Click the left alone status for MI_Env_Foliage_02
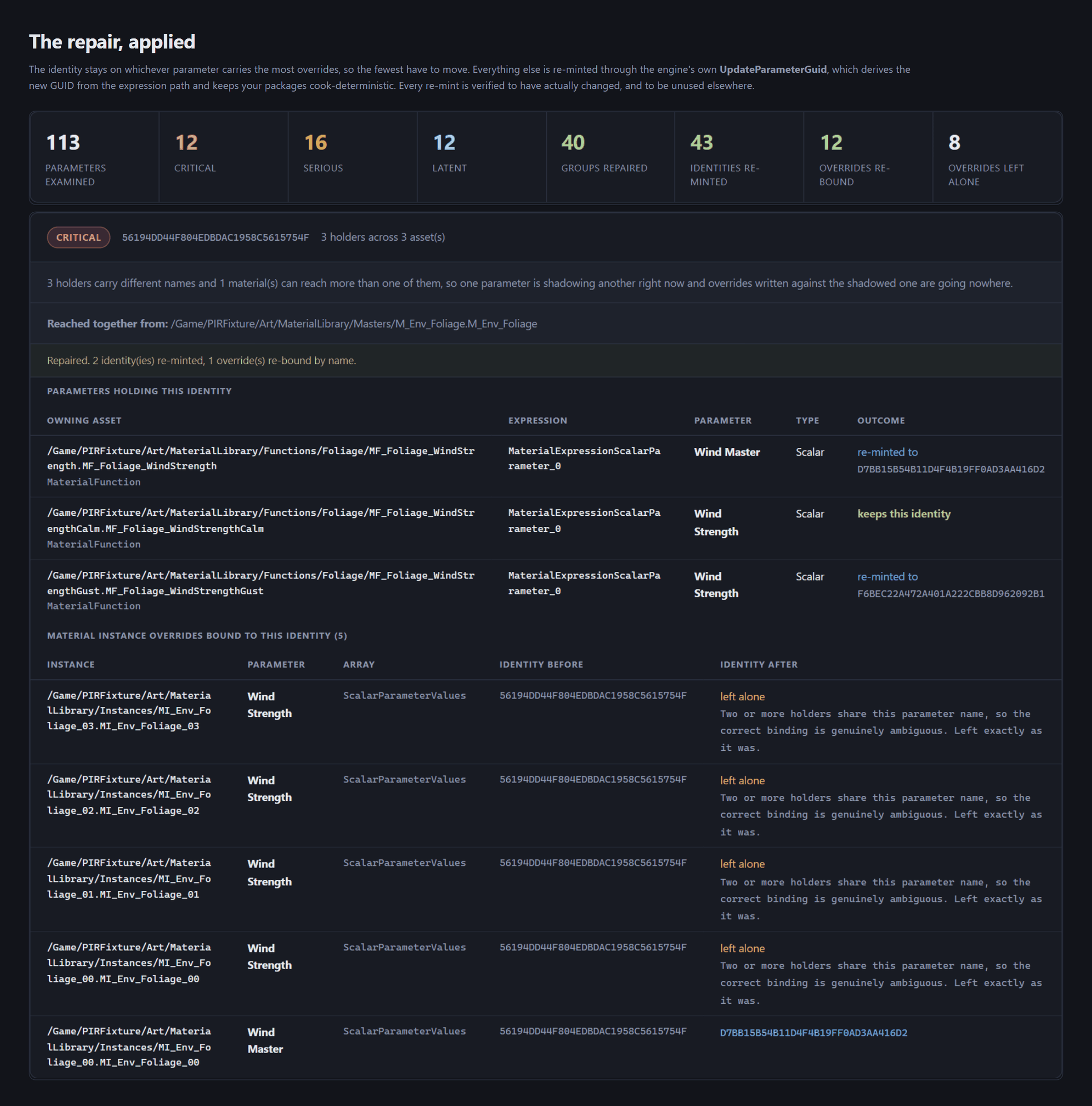Screen dimensions: 1092x1106 (742, 781)
